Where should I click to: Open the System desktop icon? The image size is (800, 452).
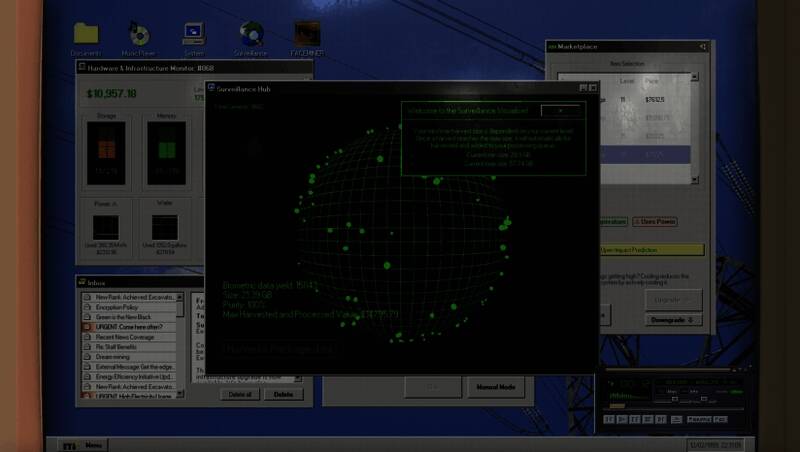(194, 37)
